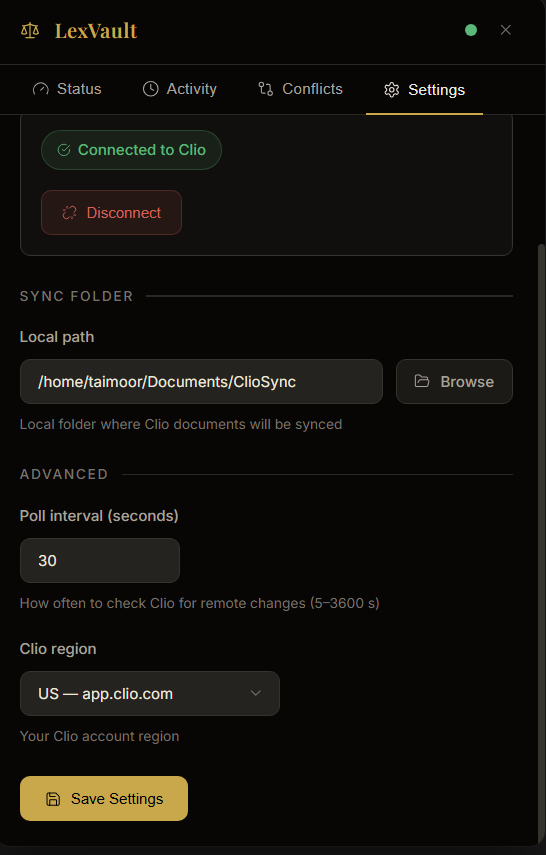
Task: Click the folder icon in Browse
Action: coord(422,381)
